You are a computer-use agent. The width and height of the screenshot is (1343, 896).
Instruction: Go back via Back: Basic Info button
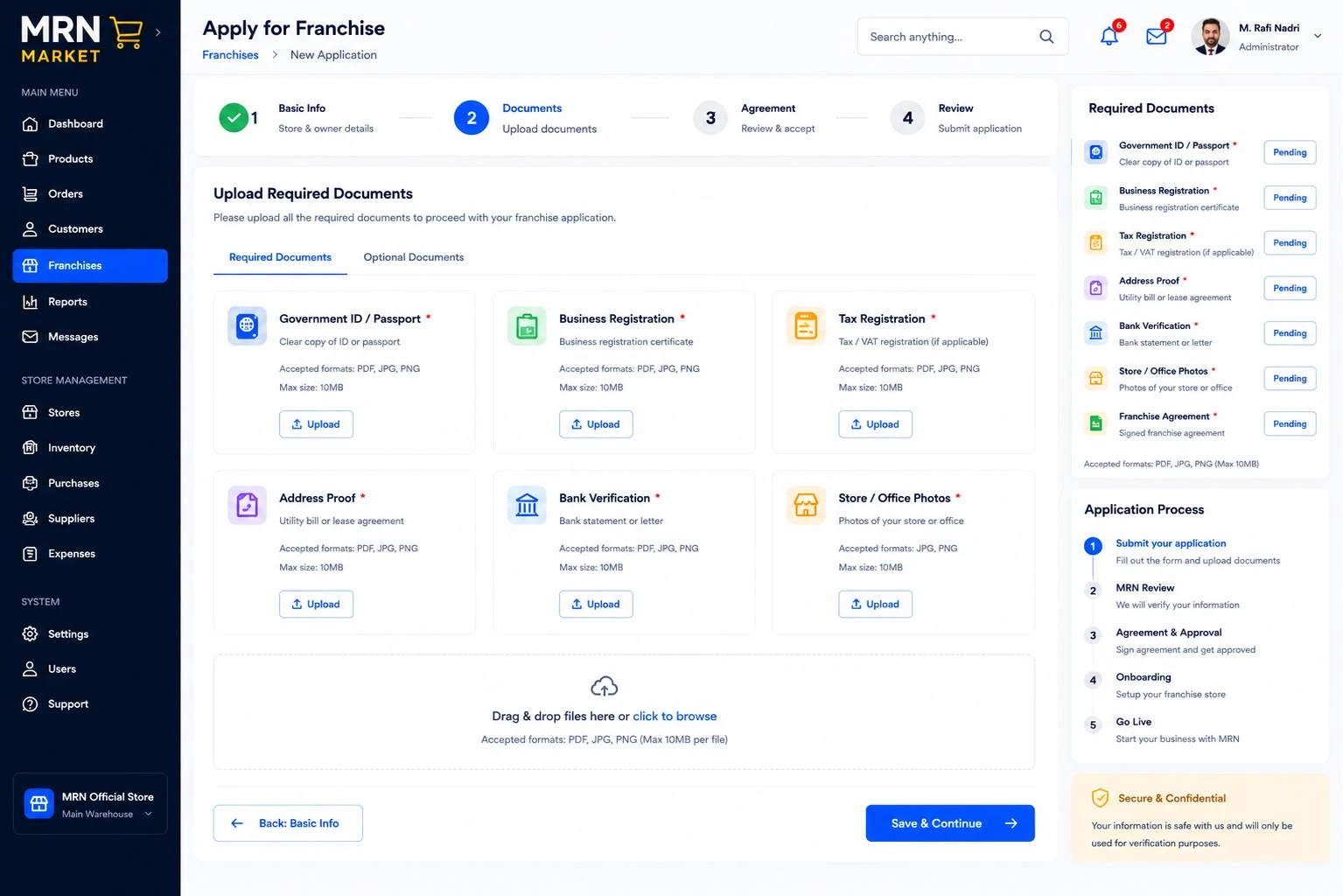coord(288,823)
